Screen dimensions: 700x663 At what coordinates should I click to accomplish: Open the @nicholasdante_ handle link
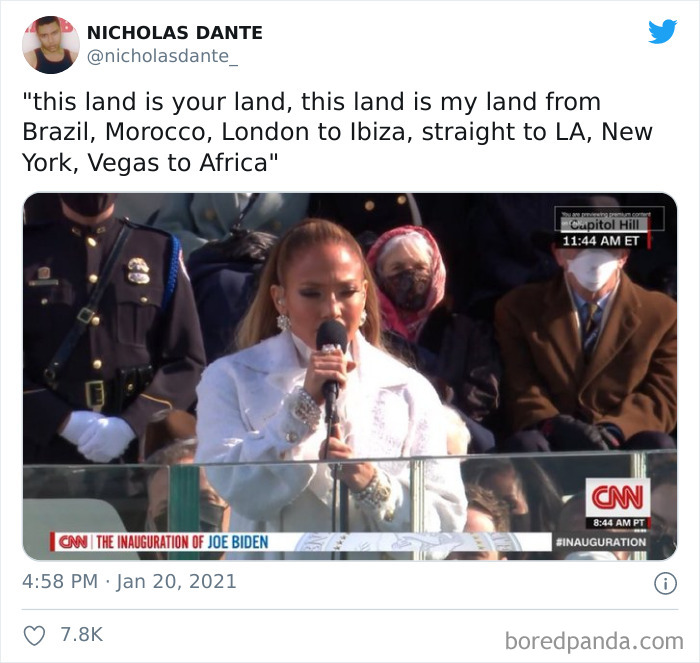click(x=162, y=56)
